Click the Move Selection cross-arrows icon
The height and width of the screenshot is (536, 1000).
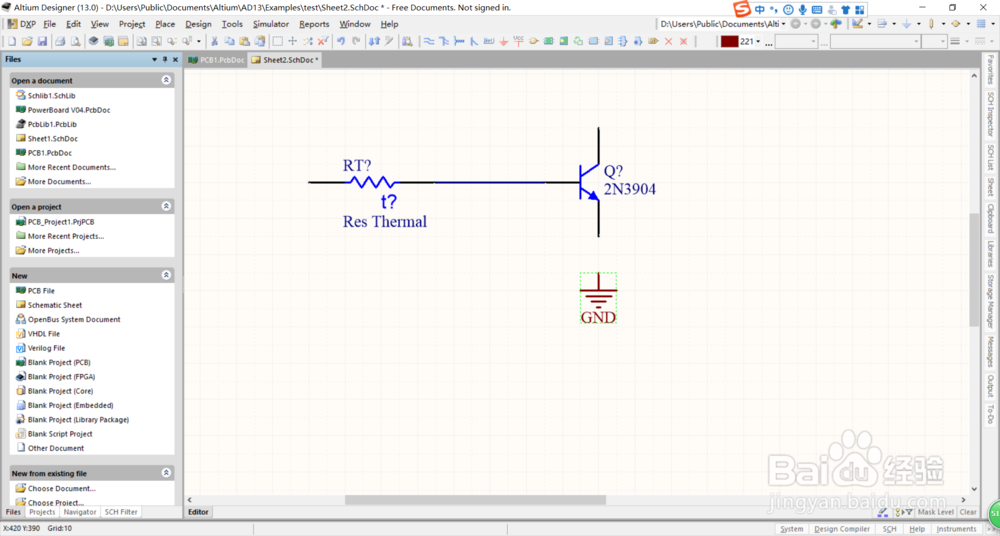(x=292, y=41)
